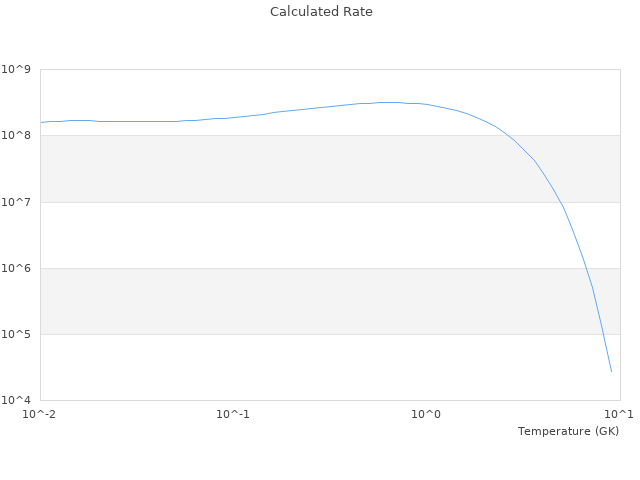
Task: Click the "Temperature (GK)" axis title
Action: (x=568, y=431)
